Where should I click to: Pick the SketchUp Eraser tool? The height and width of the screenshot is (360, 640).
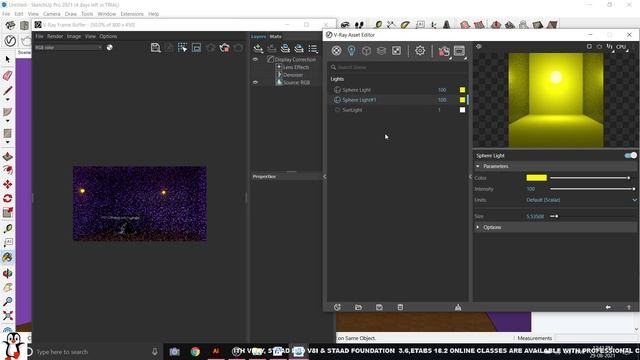tap(7, 76)
